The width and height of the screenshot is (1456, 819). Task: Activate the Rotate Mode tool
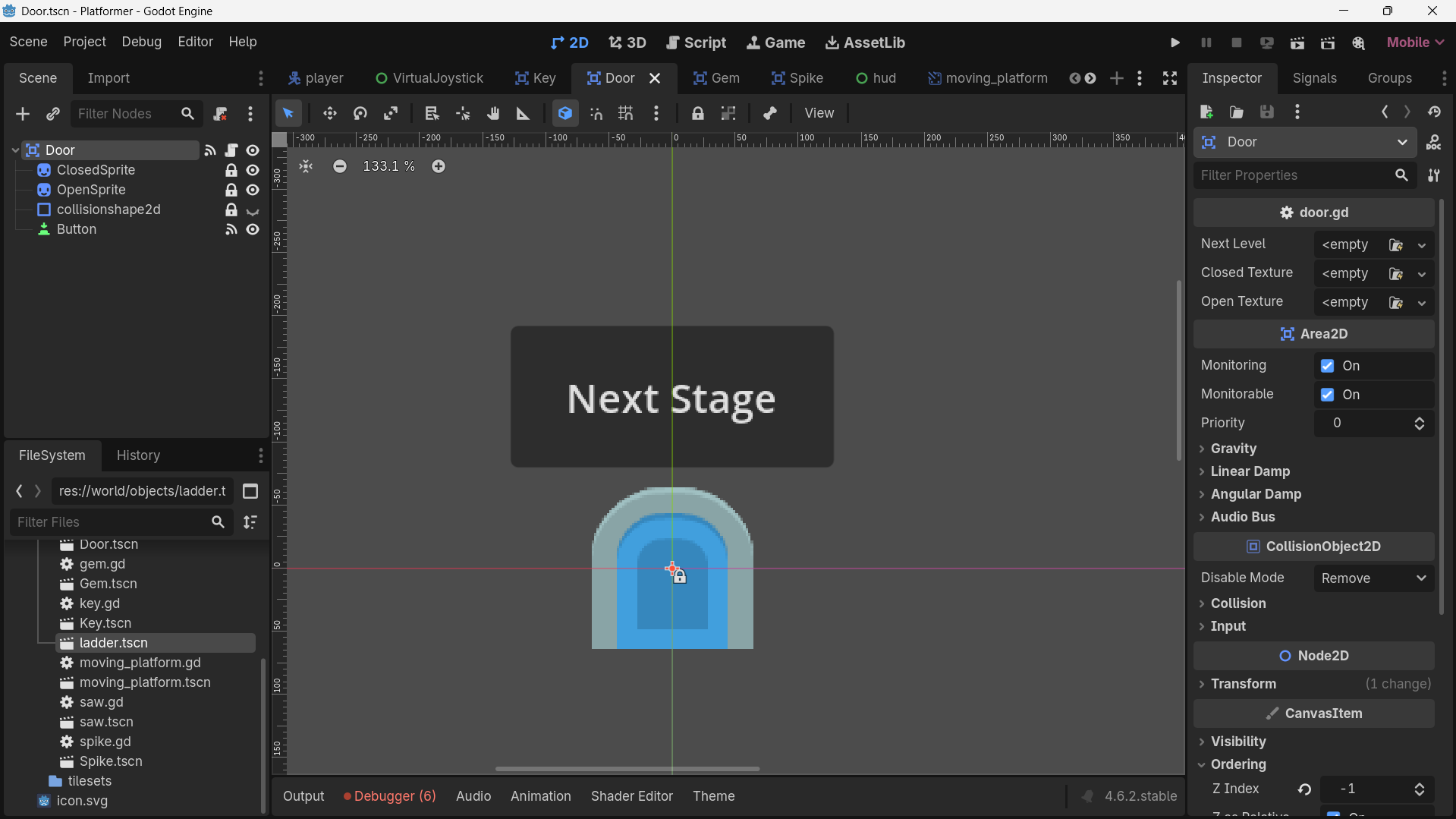click(x=360, y=113)
